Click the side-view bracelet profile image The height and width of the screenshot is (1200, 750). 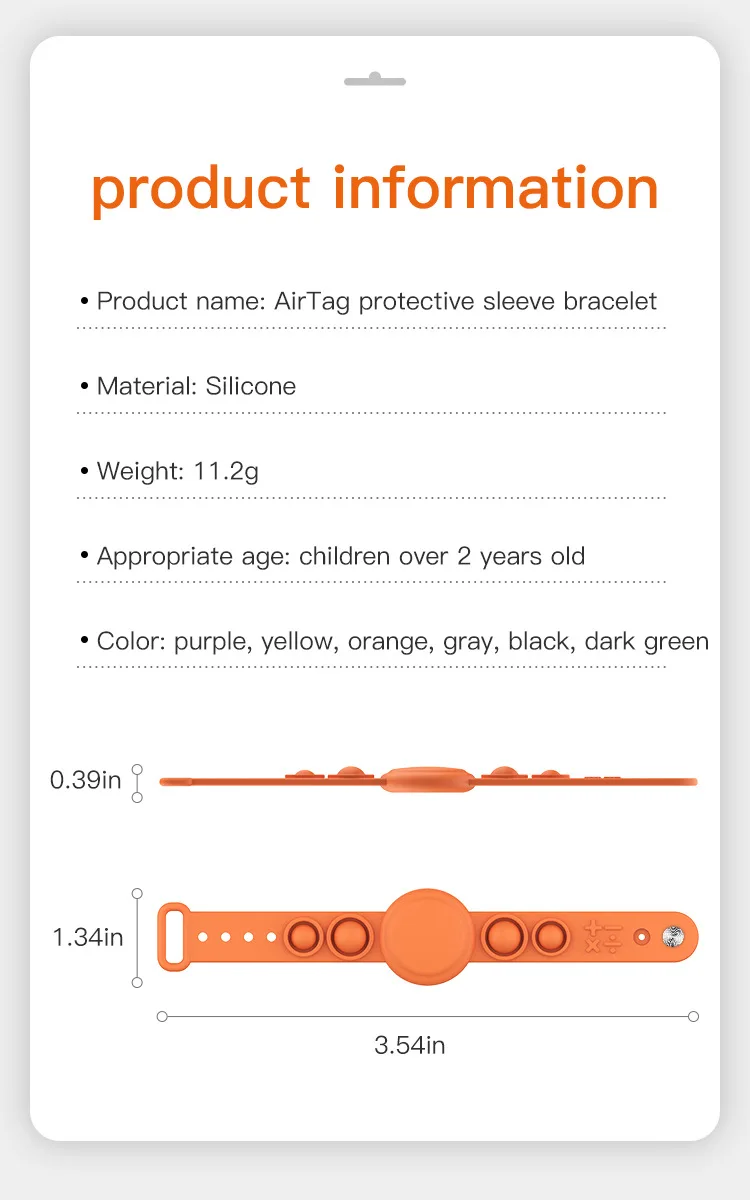click(428, 780)
